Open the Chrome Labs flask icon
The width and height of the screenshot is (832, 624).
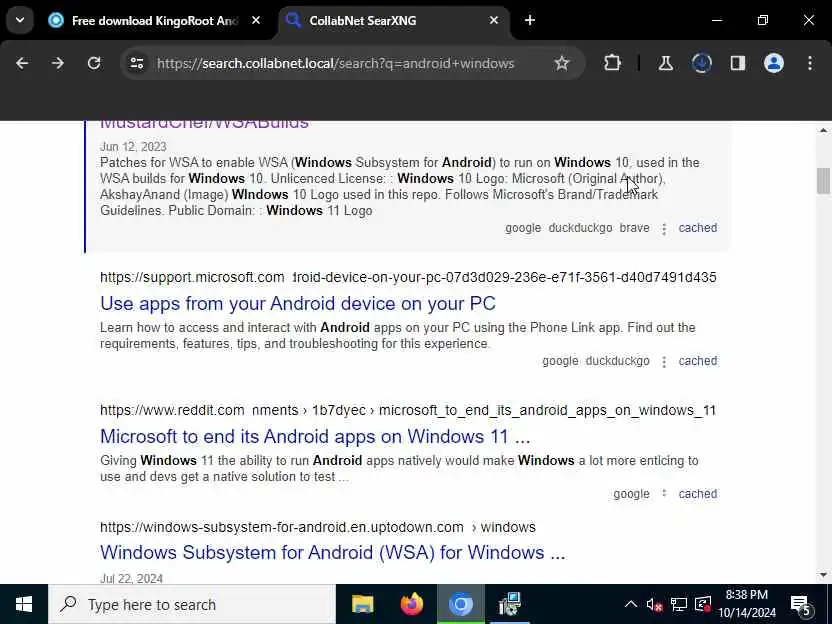coord(665,63)
